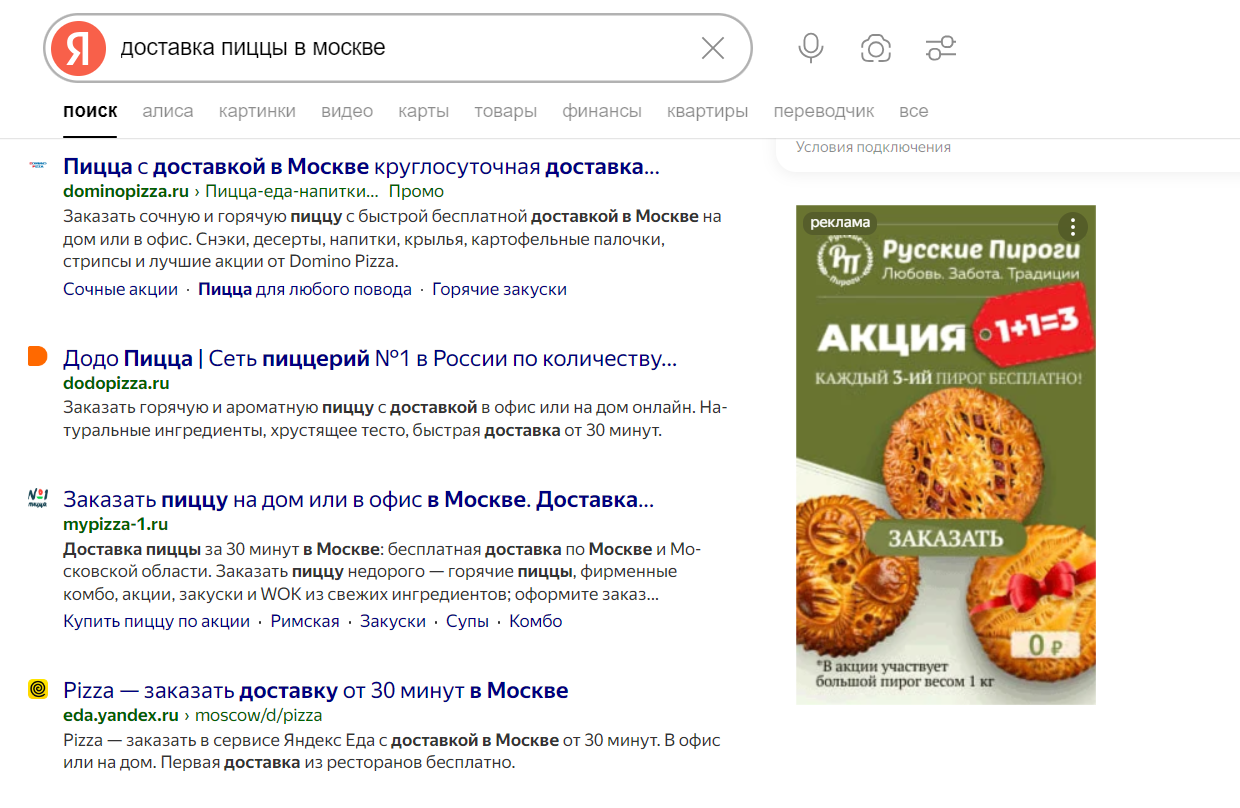Click inside the search input field
This screenshot has width=1240, height=808.
(400, 47)
